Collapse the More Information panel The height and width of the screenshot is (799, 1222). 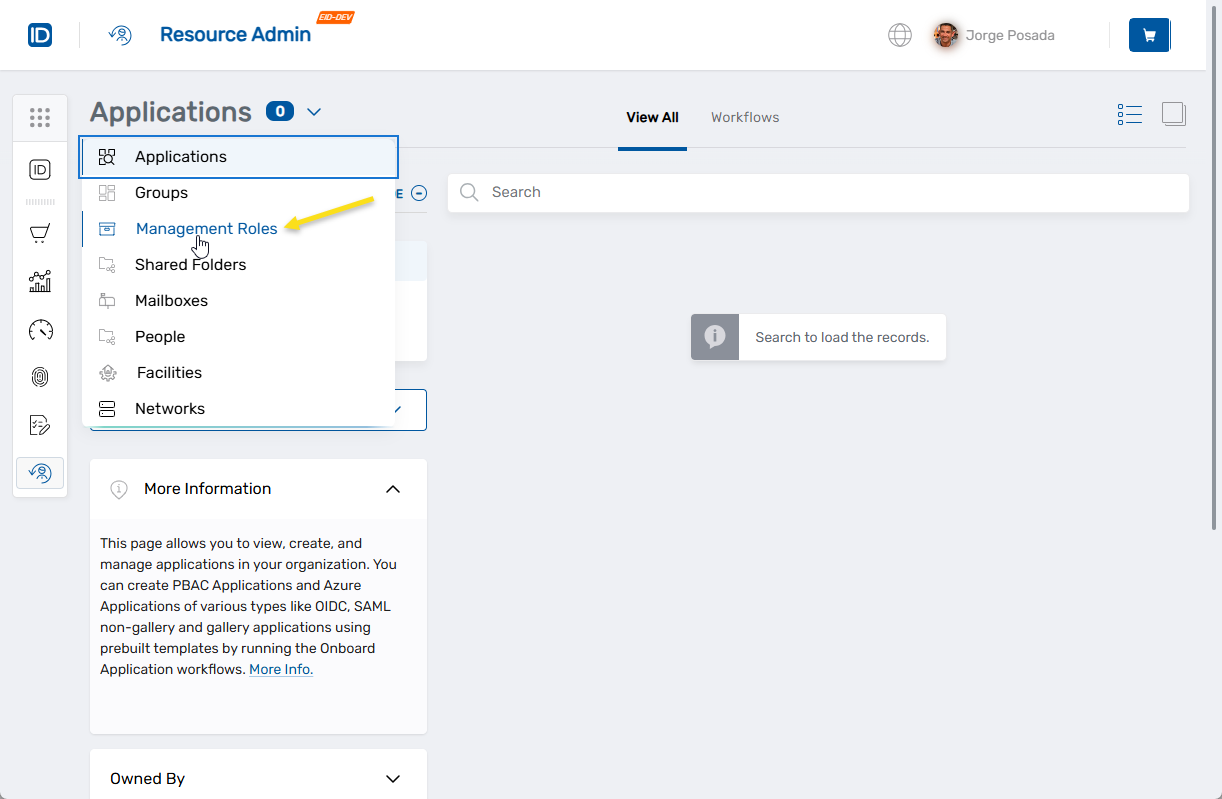coord(393,489)
